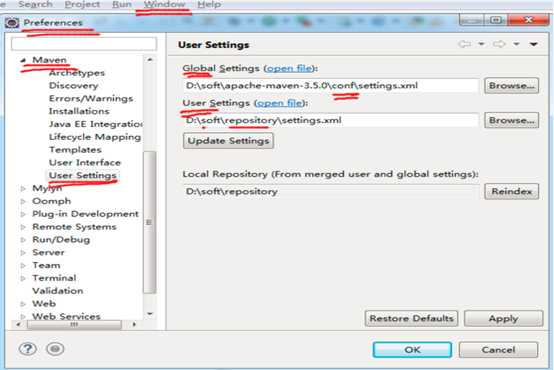The height and width of the screenshot is (370, 554).
Task: Collapse the Maven tree node
Action: (x=23, y=60)
